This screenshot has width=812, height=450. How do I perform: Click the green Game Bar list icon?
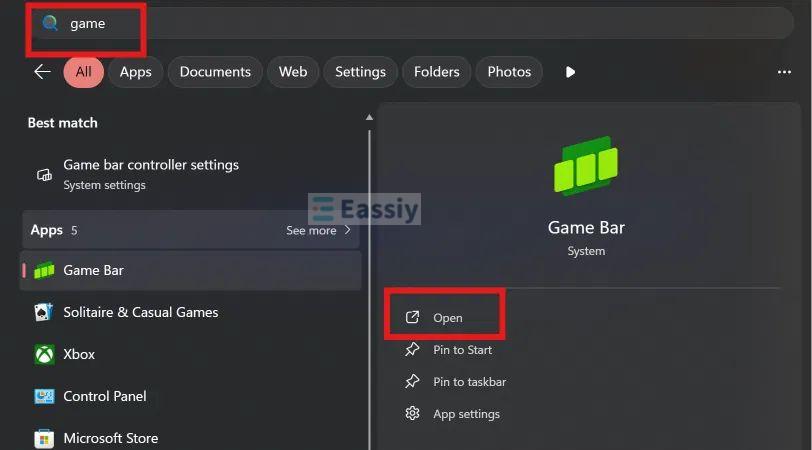(x=44, y=270)
